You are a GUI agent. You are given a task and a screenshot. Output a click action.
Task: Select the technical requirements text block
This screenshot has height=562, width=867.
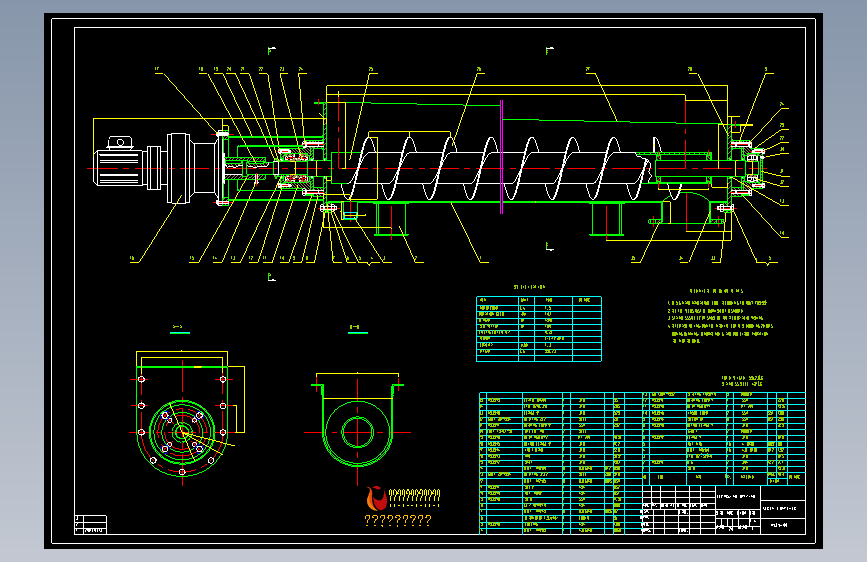[720, 316]
